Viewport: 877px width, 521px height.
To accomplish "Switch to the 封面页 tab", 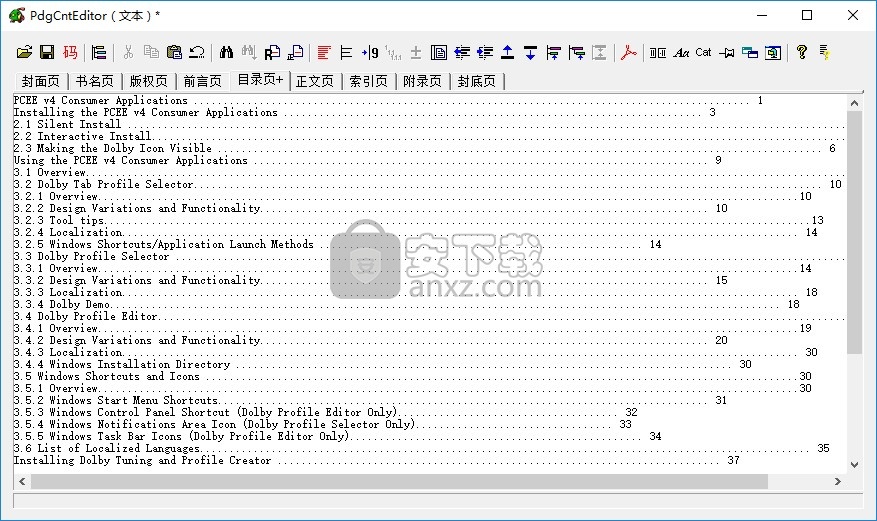I will [x=40, y=82].
